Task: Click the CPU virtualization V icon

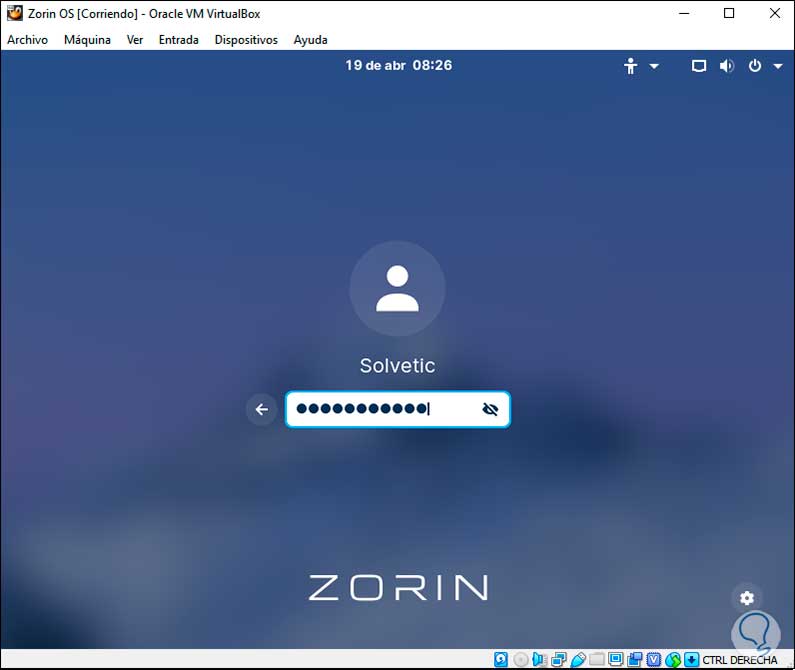Action: [x=654, y=659]
